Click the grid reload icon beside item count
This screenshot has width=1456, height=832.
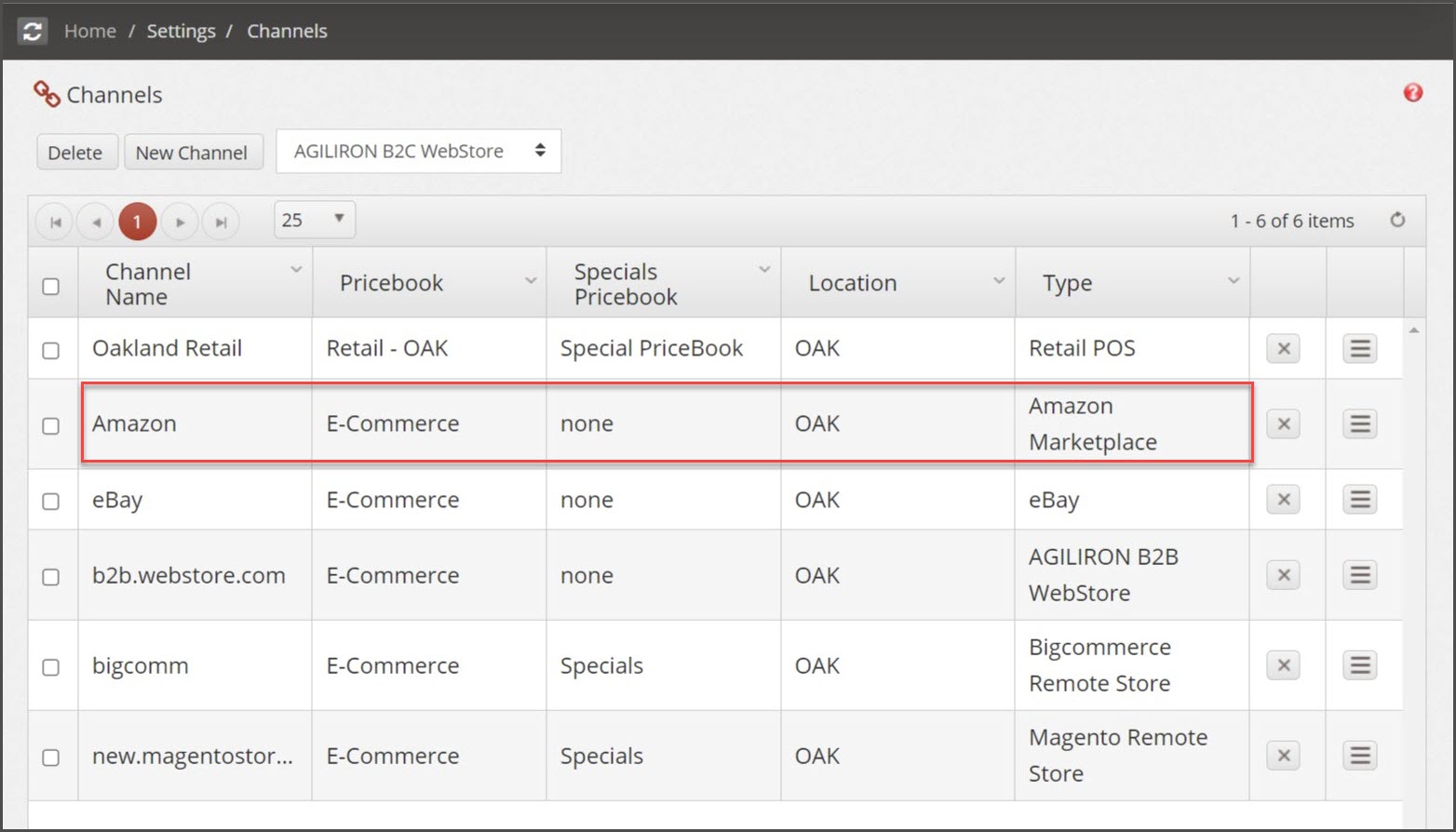(x=1397, y=221)
